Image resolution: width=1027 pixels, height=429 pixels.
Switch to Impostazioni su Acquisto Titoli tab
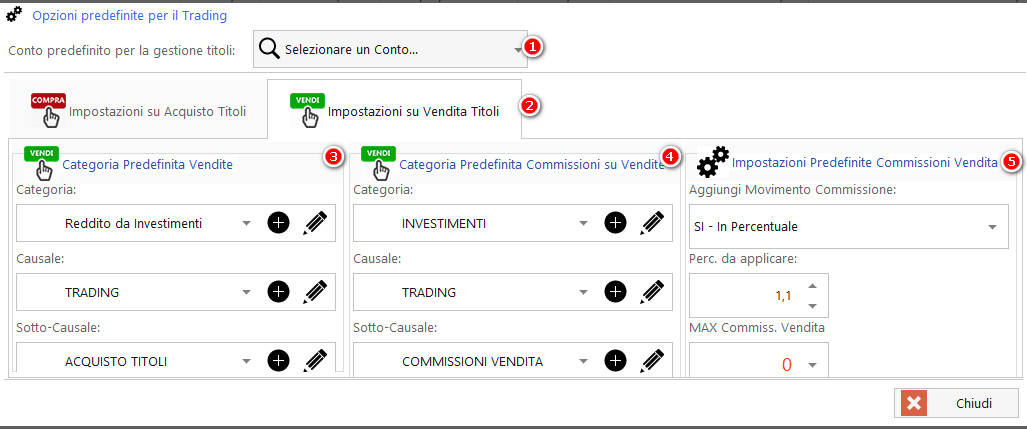pyautogui.click(x=139, y=111)
